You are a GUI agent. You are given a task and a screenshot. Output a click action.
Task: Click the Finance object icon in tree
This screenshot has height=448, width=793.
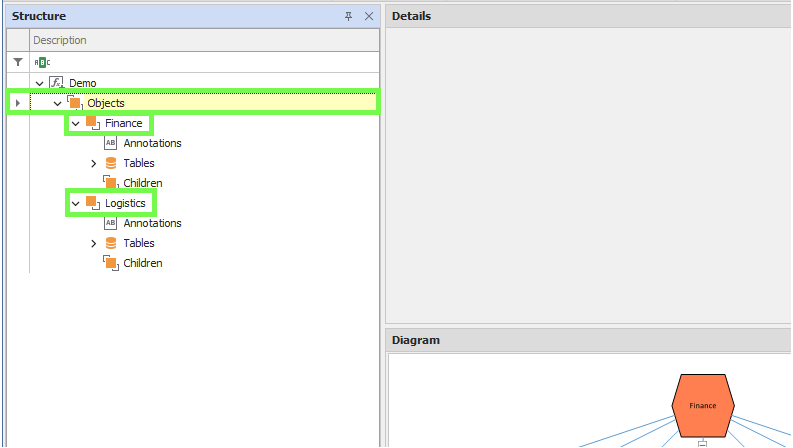92,123
